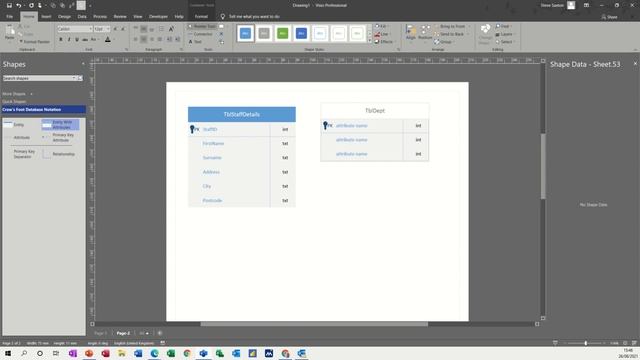The height and width of the screenshot is (360, 640).
Task: Open the All pages dropdown
Action: click(144, 333)
